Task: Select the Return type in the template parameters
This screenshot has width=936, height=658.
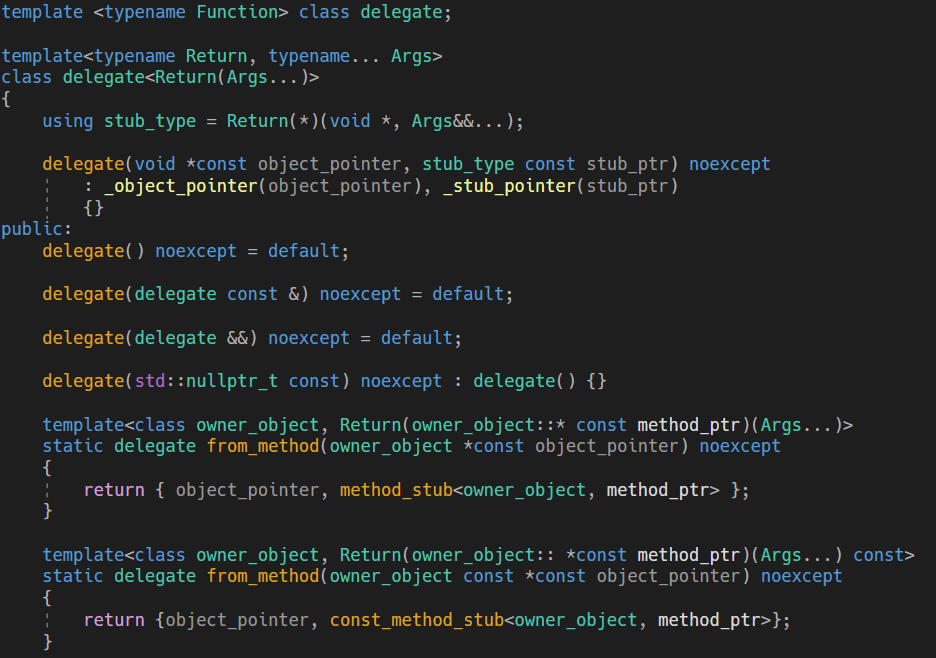Action: pyautogui.click(x=217, y=55)
